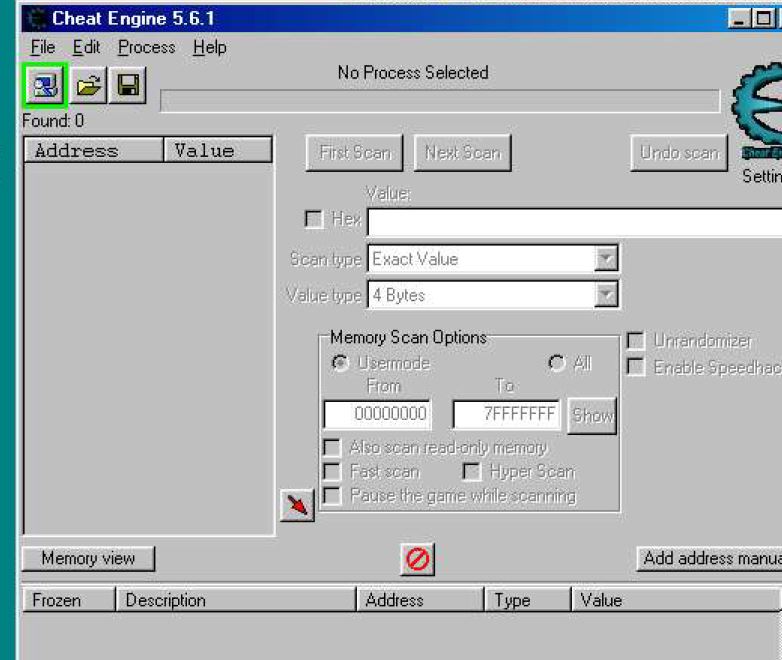782x660 pixels.
Task: Open the Help menu
Action: [209, 47]
